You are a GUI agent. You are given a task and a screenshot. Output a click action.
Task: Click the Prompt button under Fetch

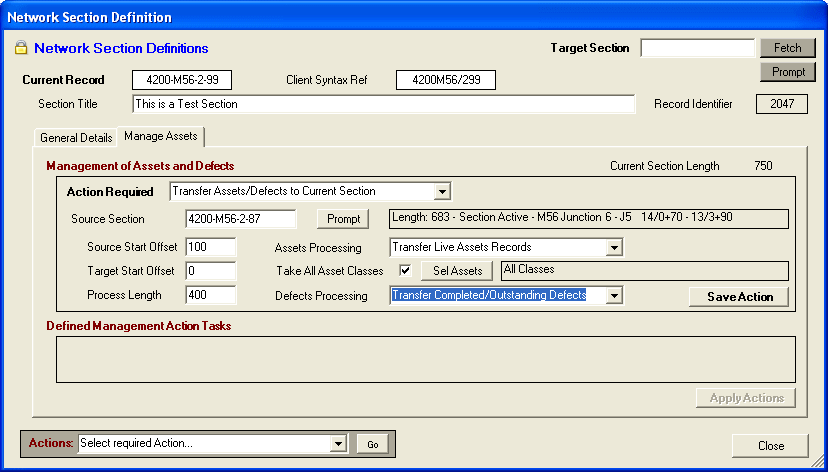[788, 72]
